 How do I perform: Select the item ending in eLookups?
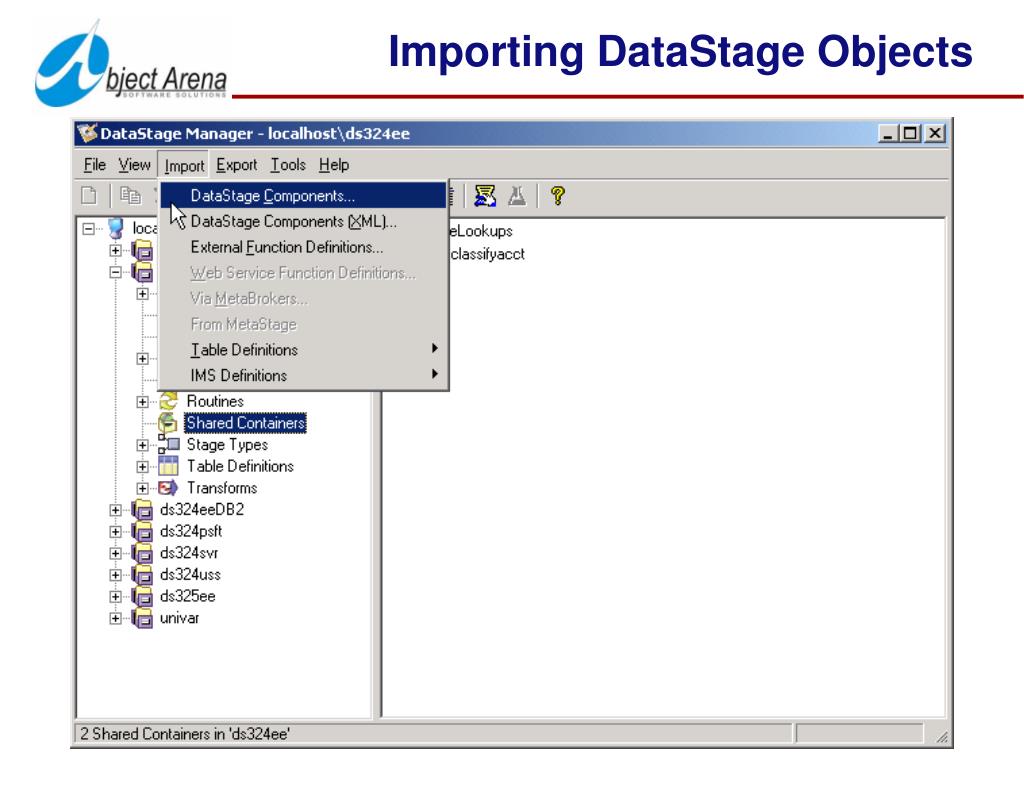481,231
